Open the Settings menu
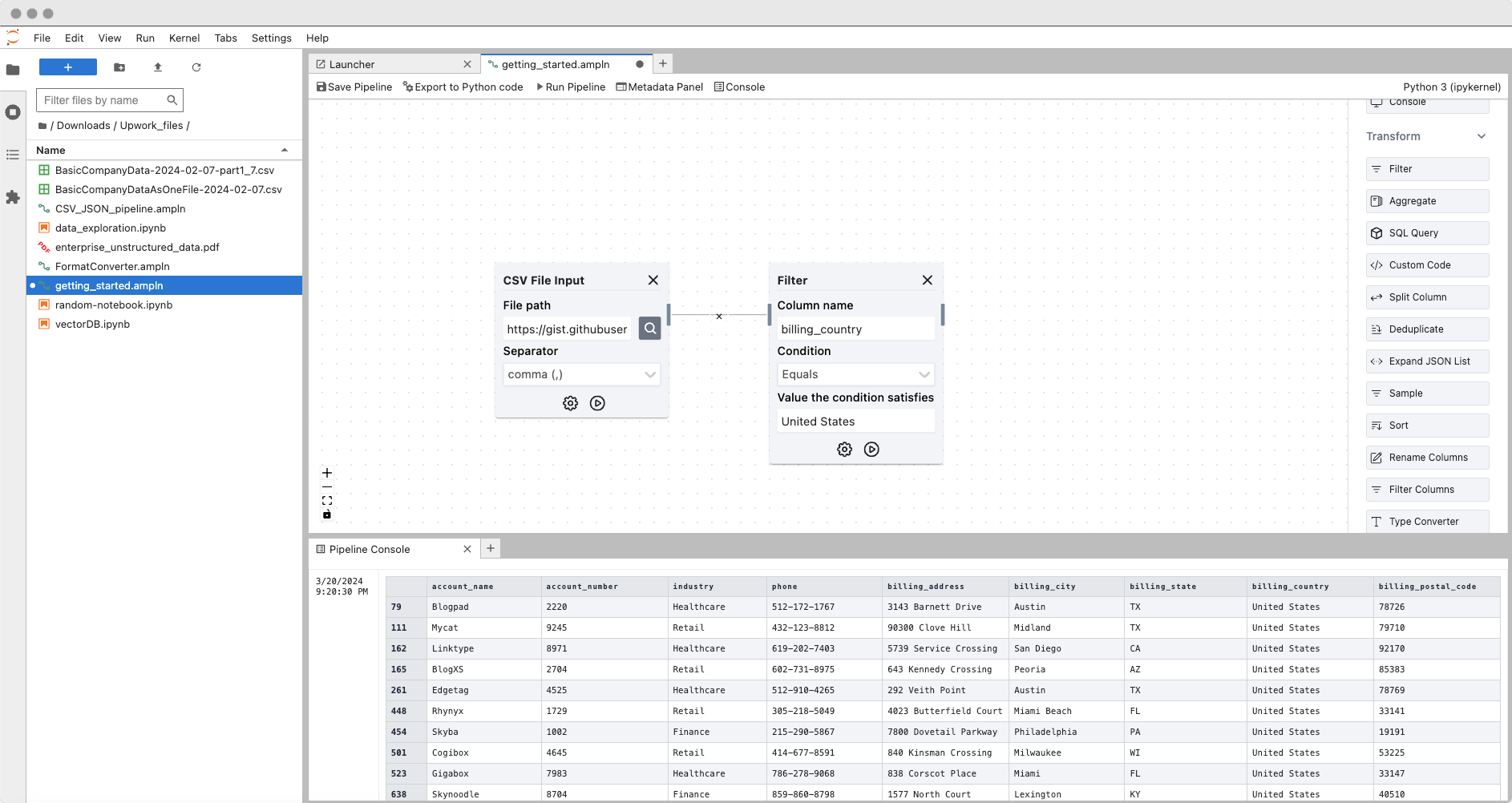1512x803 pixels. coord(272,38)
